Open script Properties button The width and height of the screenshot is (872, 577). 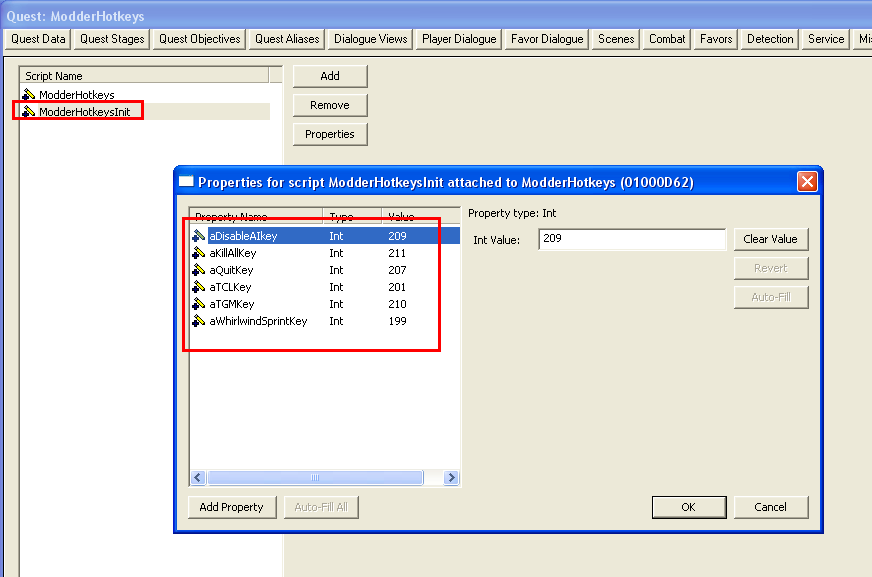[330, 134]
